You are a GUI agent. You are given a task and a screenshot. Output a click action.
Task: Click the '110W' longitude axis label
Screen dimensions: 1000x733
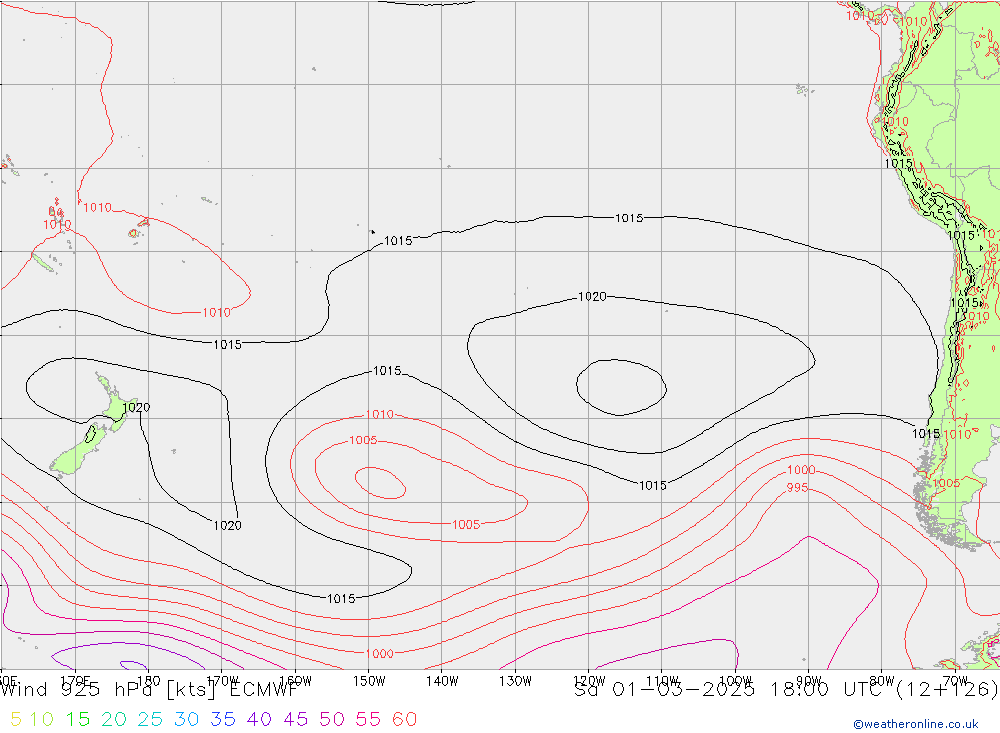[662, 681]
